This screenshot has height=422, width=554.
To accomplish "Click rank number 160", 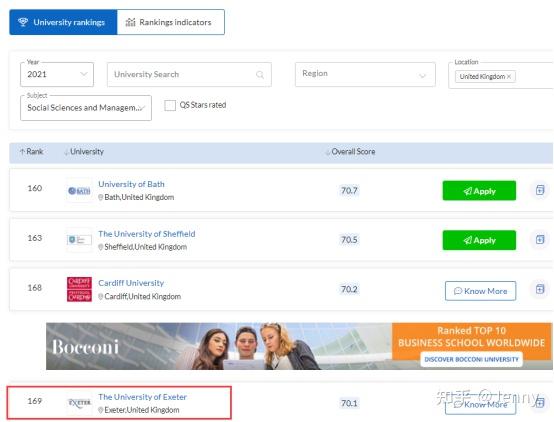I will coord(35,188).
